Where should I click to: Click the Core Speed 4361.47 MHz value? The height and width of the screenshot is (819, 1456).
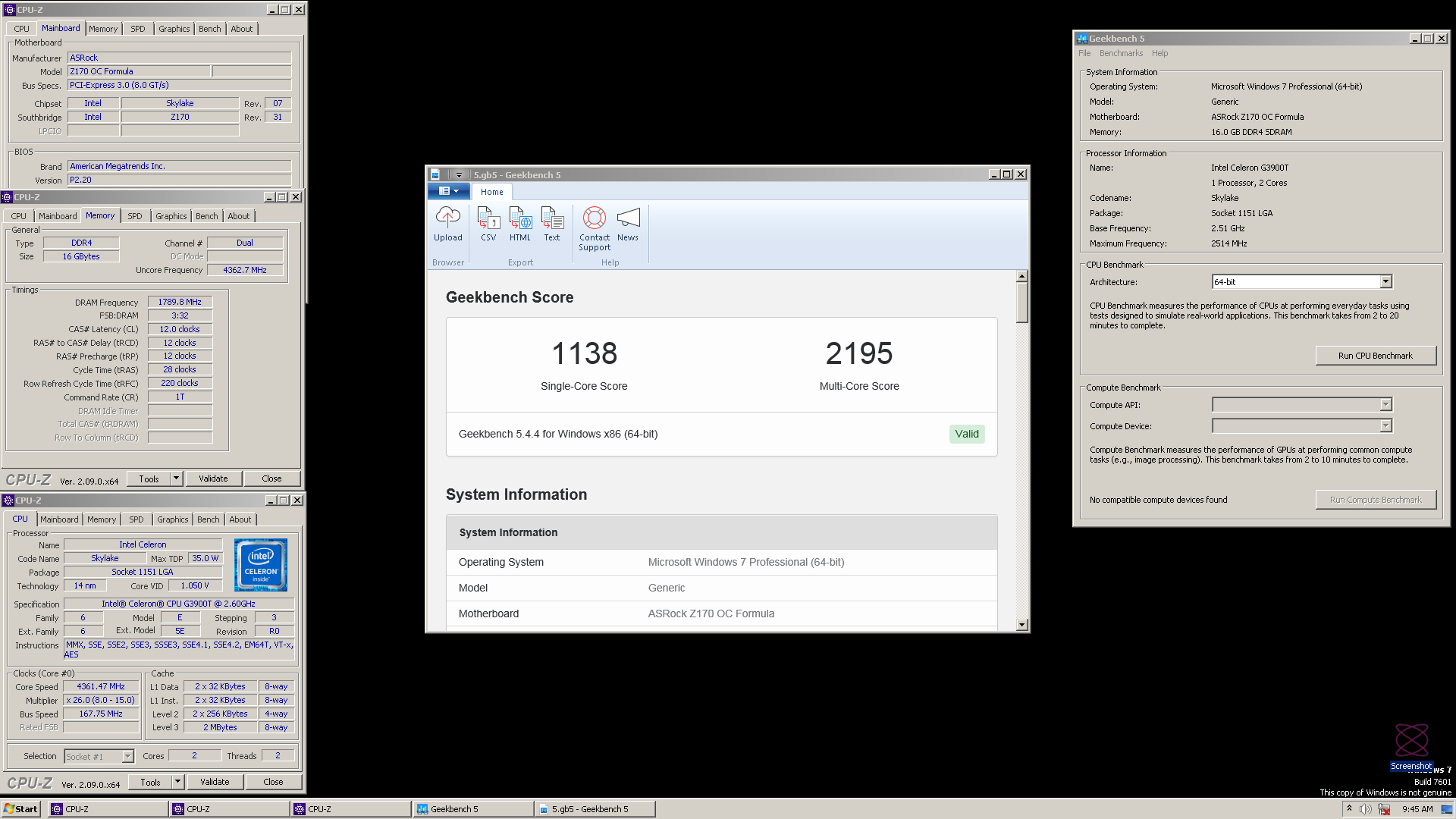(x=101, y=686)
